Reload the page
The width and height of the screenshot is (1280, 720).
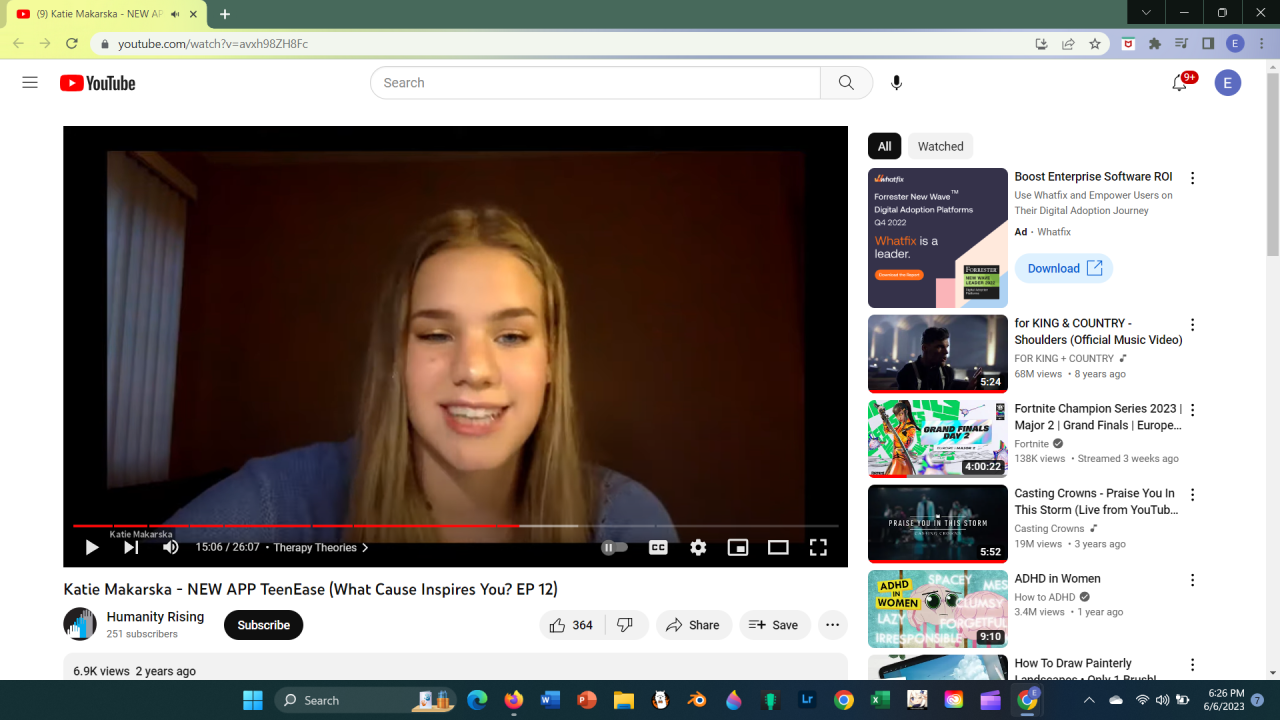click(72, 44)
